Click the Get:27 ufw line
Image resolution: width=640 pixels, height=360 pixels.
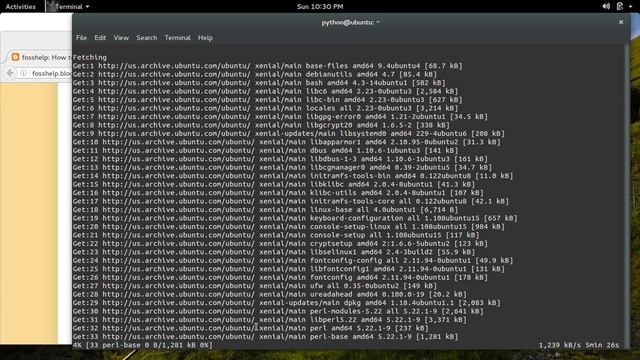tap(255, 286)
